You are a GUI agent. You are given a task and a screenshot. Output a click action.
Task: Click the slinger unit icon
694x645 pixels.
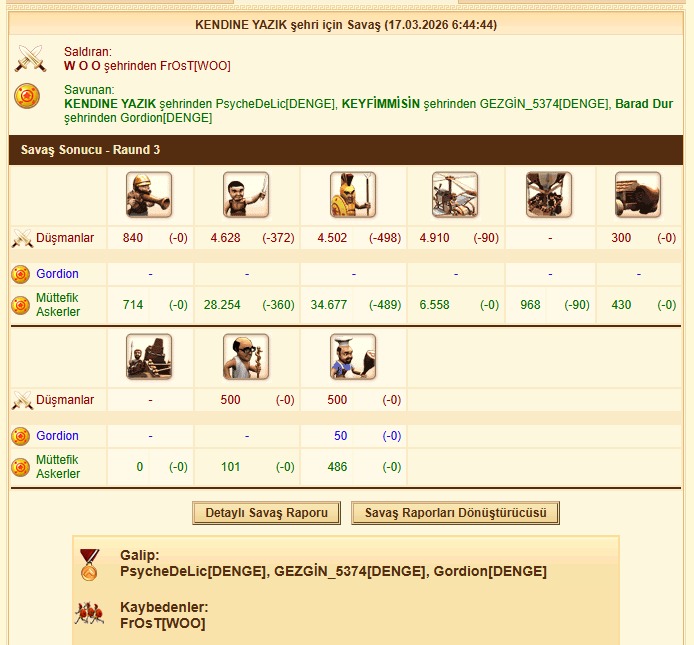tap(149, 195)
